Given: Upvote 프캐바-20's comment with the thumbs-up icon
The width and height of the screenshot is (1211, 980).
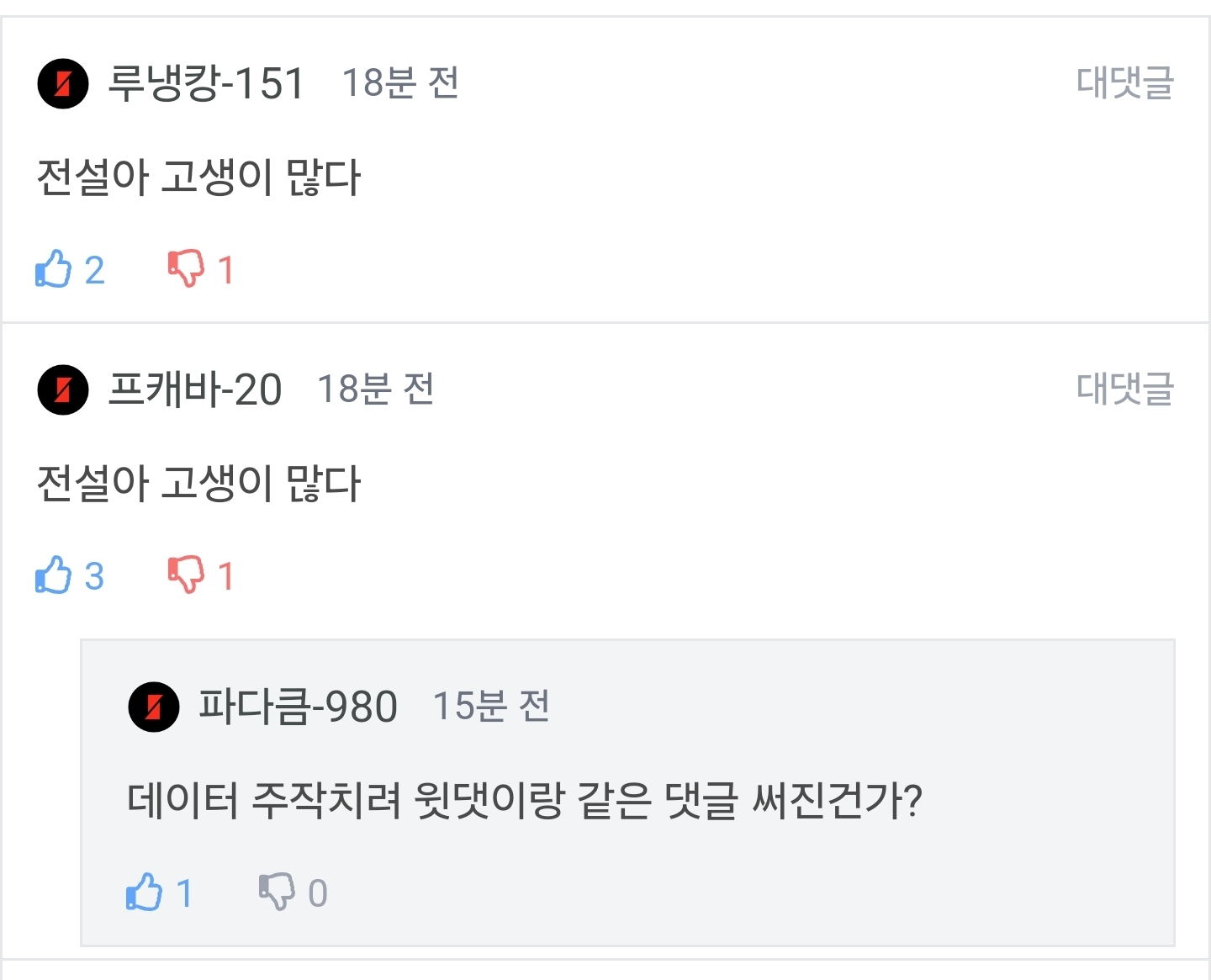Looking at the screenshot, I should point(54,575).
